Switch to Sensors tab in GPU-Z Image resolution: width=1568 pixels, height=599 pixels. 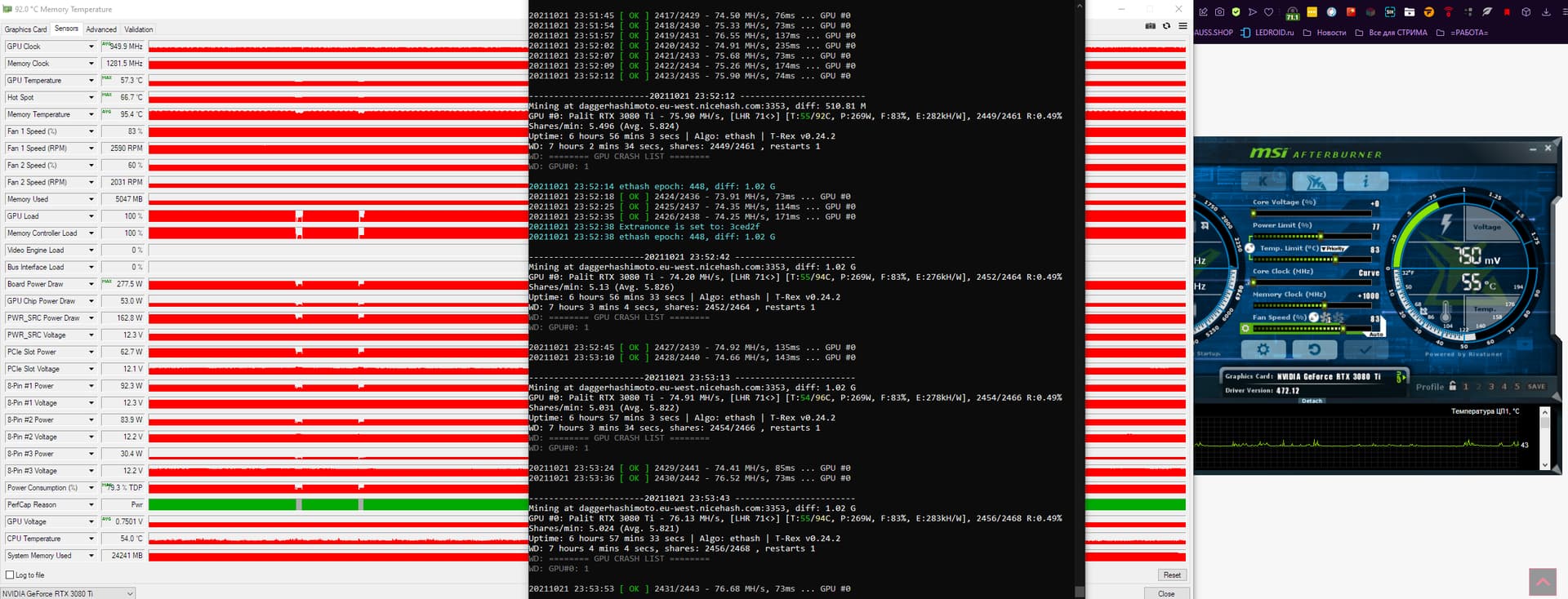[66, 29]
